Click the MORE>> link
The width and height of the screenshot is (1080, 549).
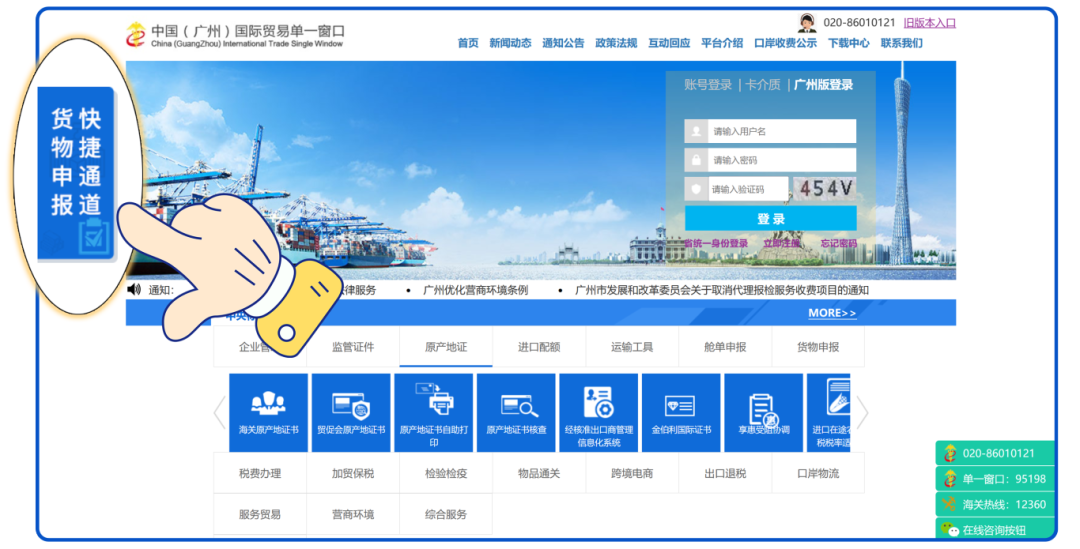click(x=832, y=313)
